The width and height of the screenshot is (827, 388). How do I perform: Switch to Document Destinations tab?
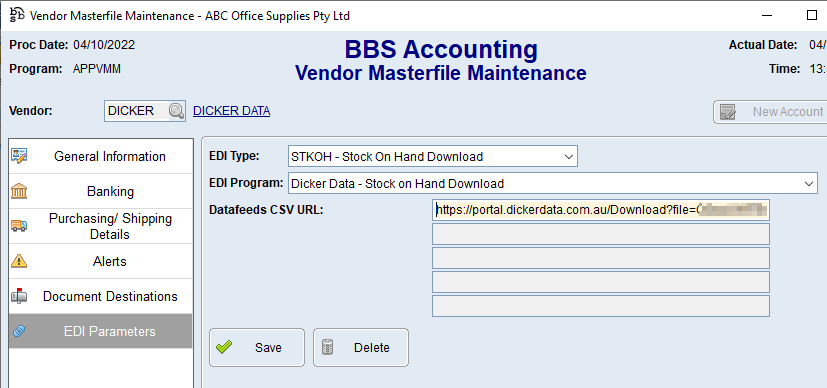point(101,296)
